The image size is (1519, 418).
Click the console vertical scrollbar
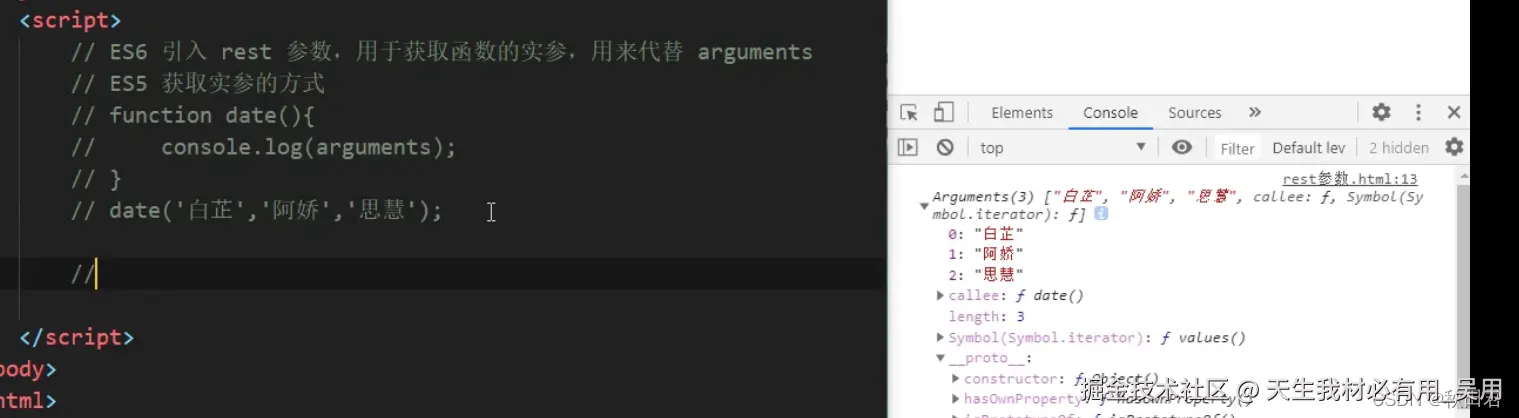(1463, 292)
